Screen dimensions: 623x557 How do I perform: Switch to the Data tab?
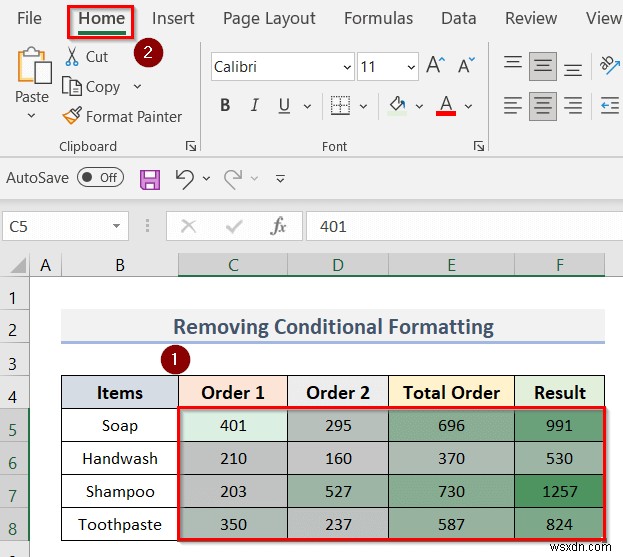tap(459, 18)
